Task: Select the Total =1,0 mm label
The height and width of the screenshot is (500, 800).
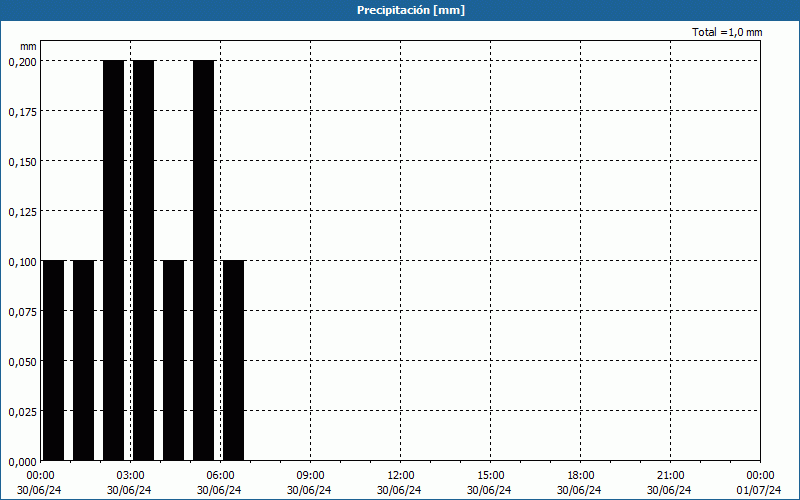Action: 727,32
